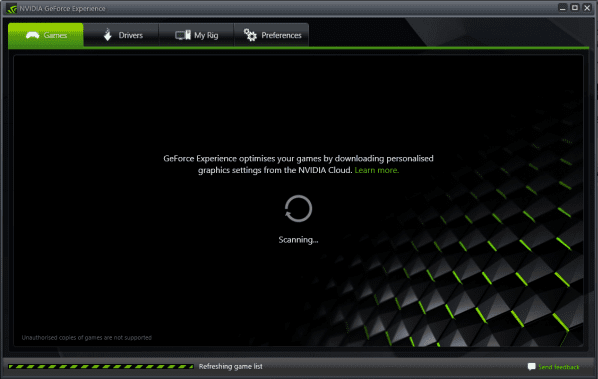
Task: Maximize the GeForce Experience window
Action: [x=575, y=8]
